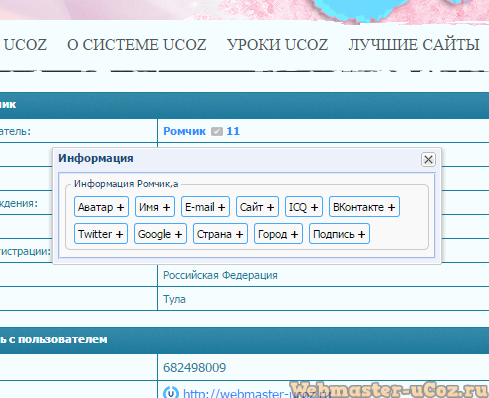Open the Ромчик username link
This screenshot has height=398, width=489.
[x=184, y=131]
